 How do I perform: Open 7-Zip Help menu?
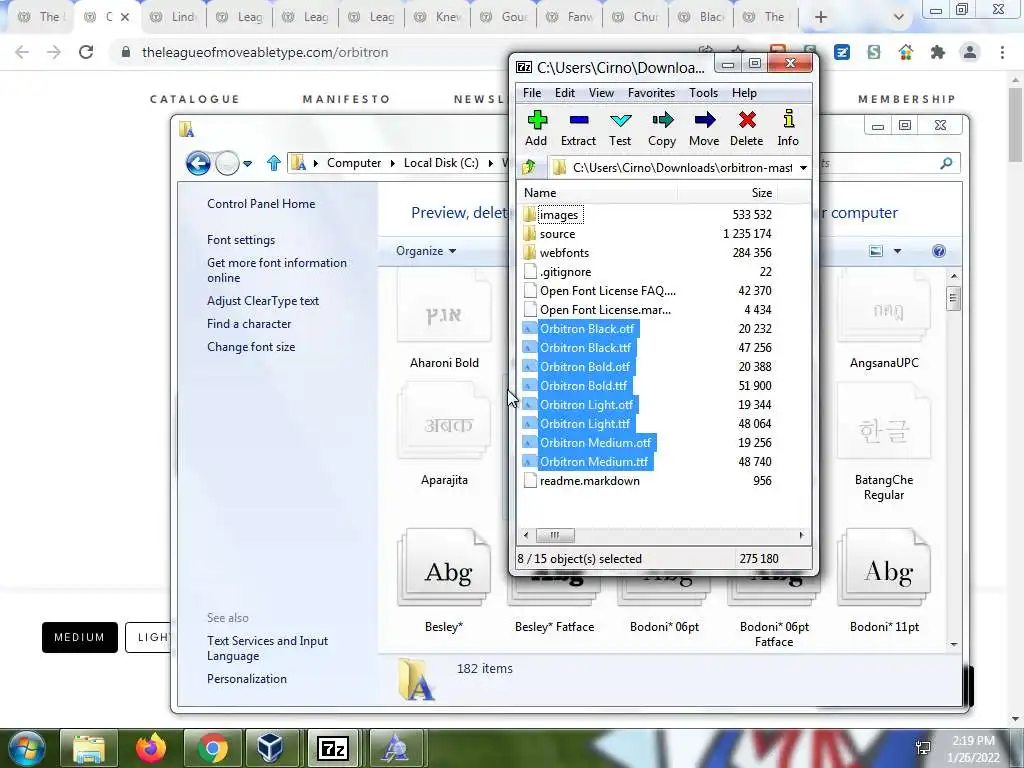coord(744,93)
